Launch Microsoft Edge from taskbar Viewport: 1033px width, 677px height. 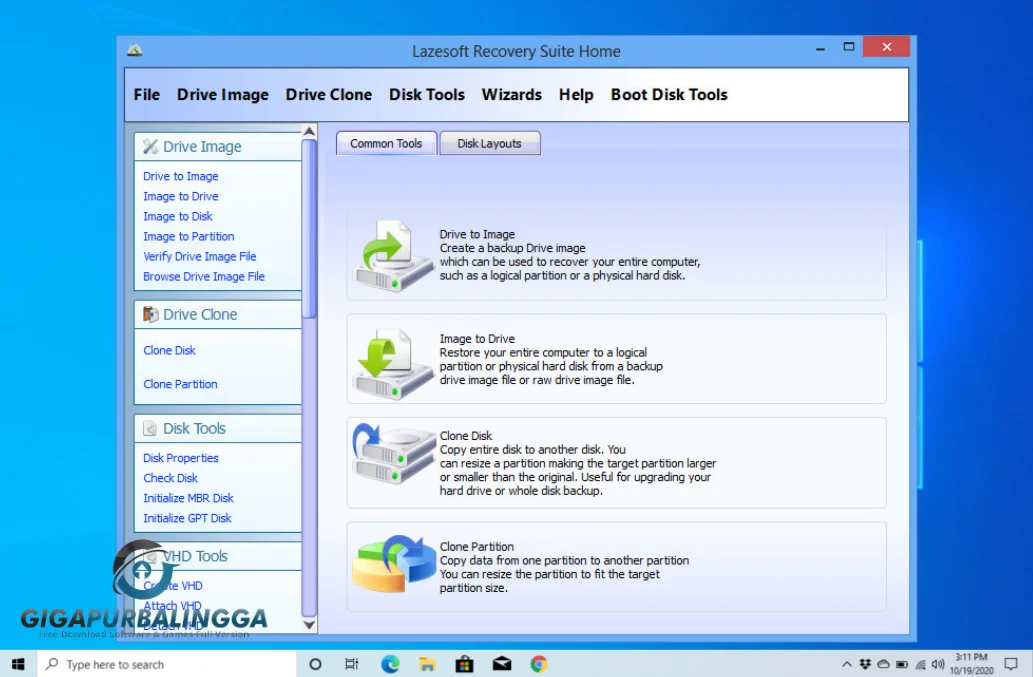(x=390, y=664)
